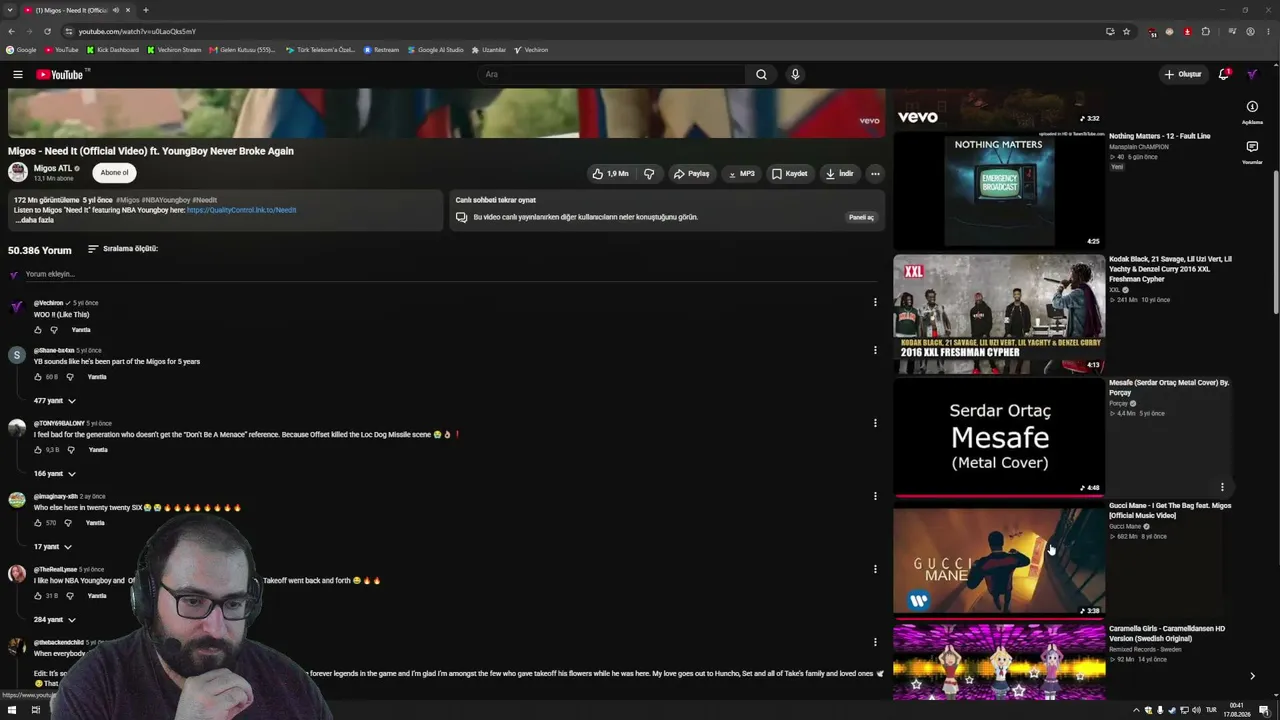
Task: Expand the 17 yanıt replies
Action: coord(53,547)
